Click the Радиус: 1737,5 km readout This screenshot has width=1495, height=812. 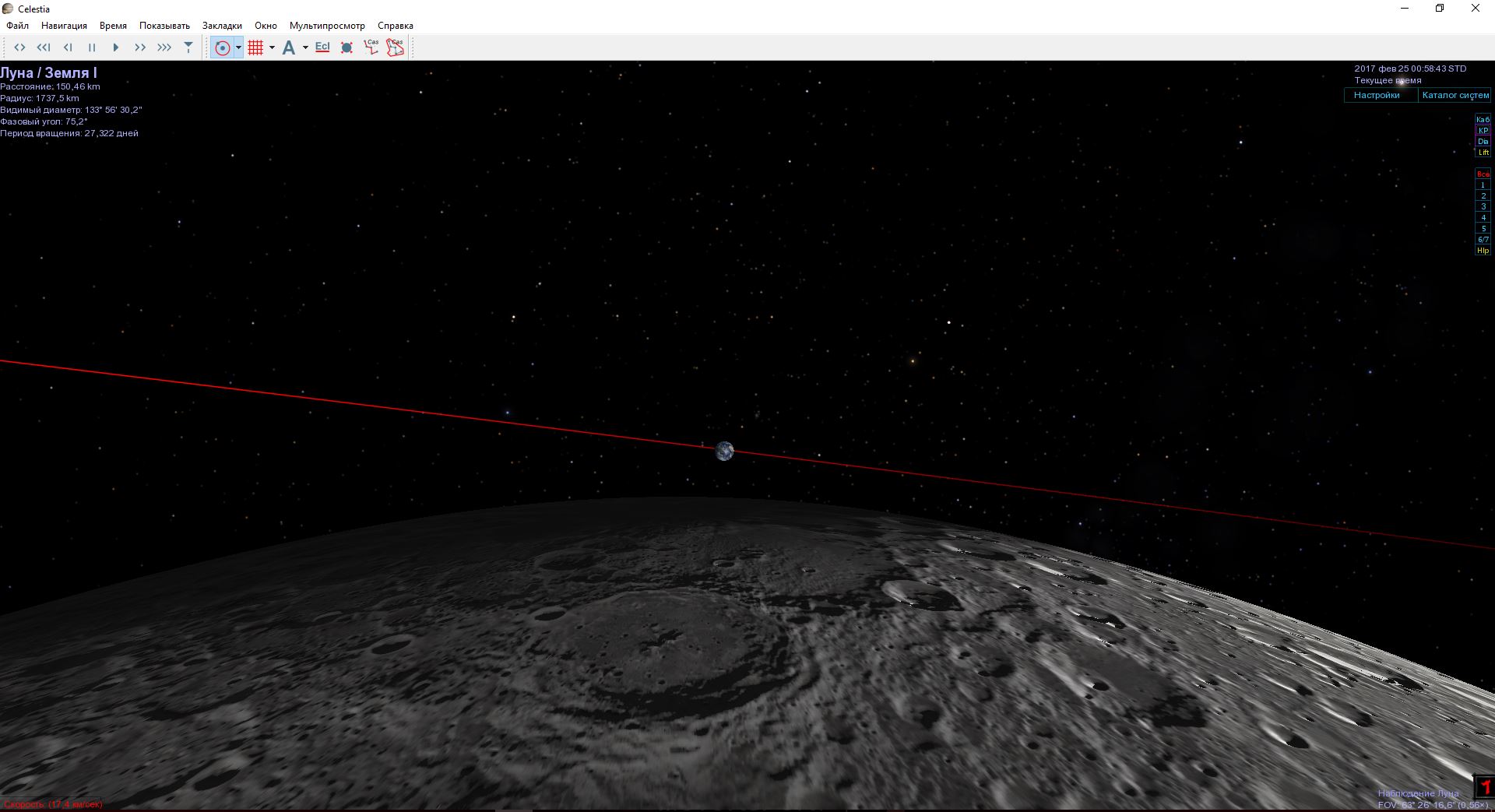(40, 98)
